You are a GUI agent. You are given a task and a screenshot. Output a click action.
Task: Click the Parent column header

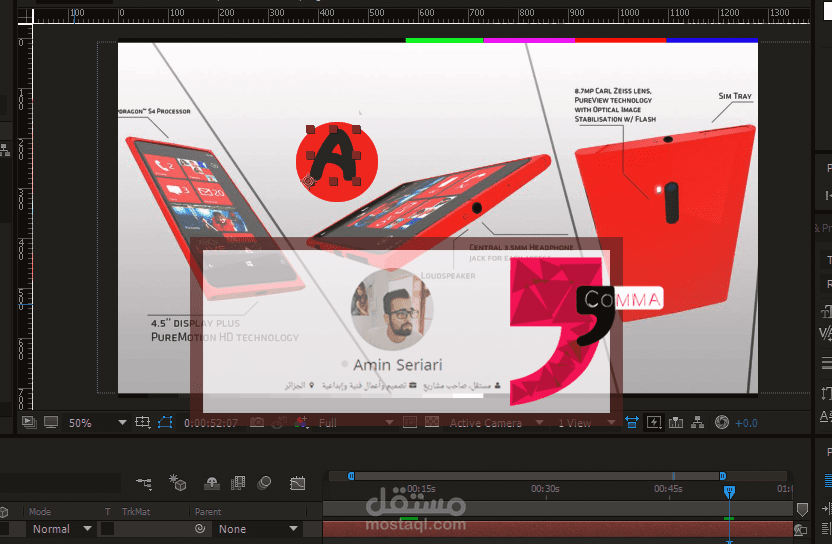click(207, 512)
